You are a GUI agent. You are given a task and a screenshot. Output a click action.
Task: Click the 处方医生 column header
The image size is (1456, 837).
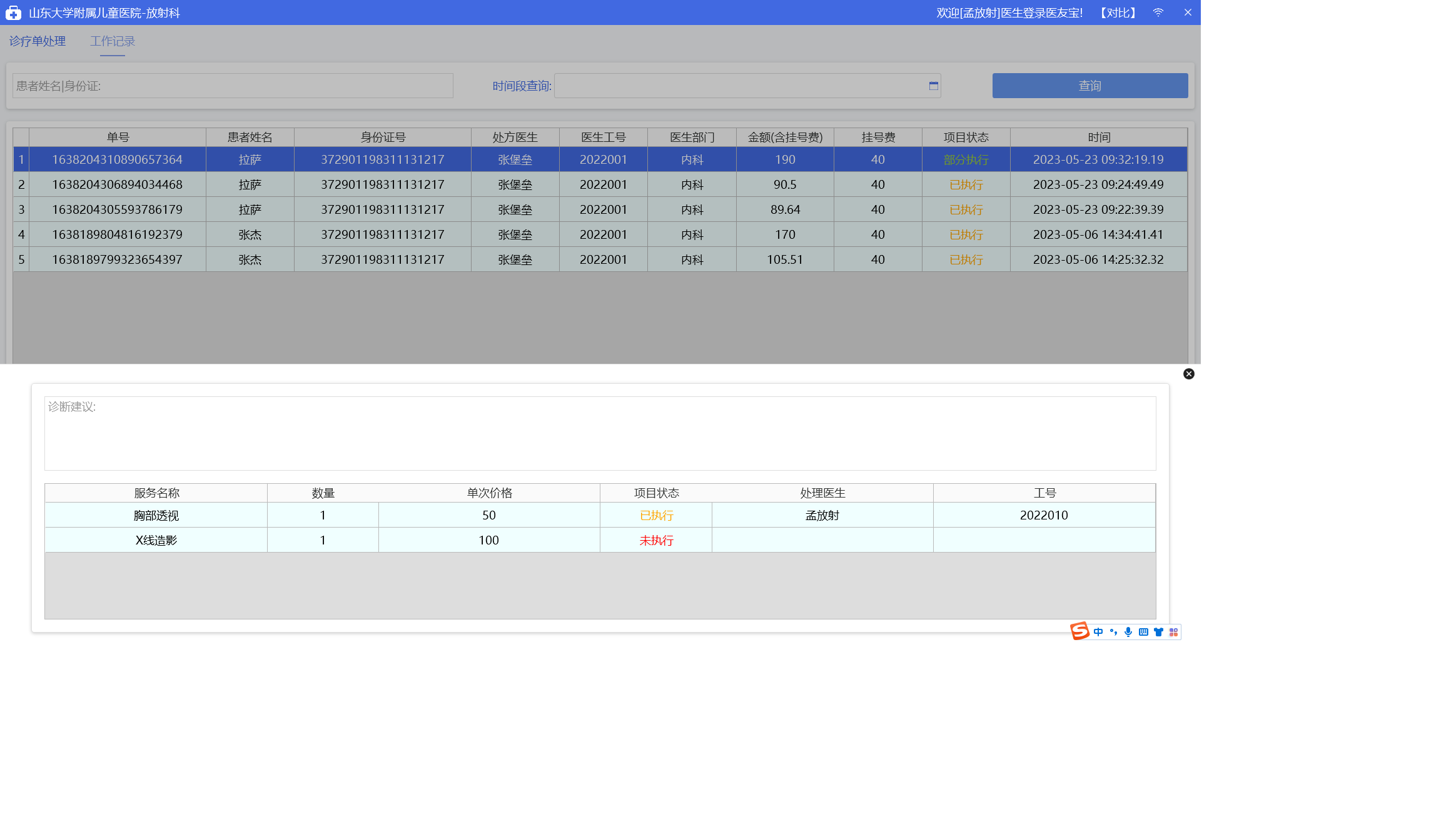515,138
